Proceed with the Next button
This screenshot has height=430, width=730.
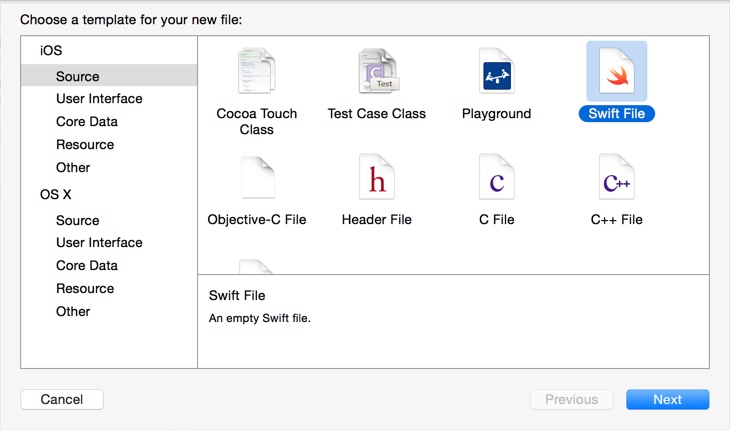click(x=668, y=399)
